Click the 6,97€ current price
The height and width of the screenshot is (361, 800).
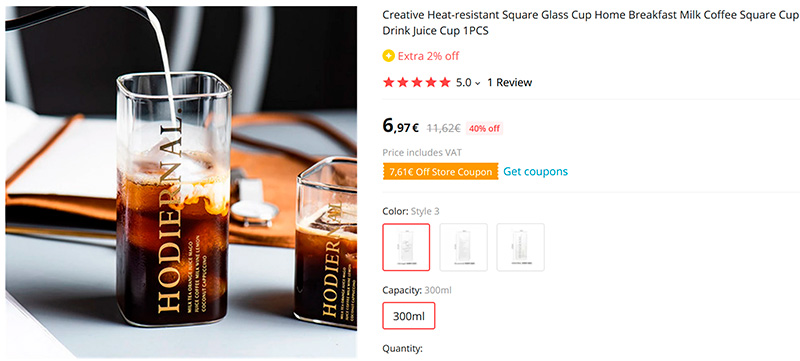click(401, 126)
